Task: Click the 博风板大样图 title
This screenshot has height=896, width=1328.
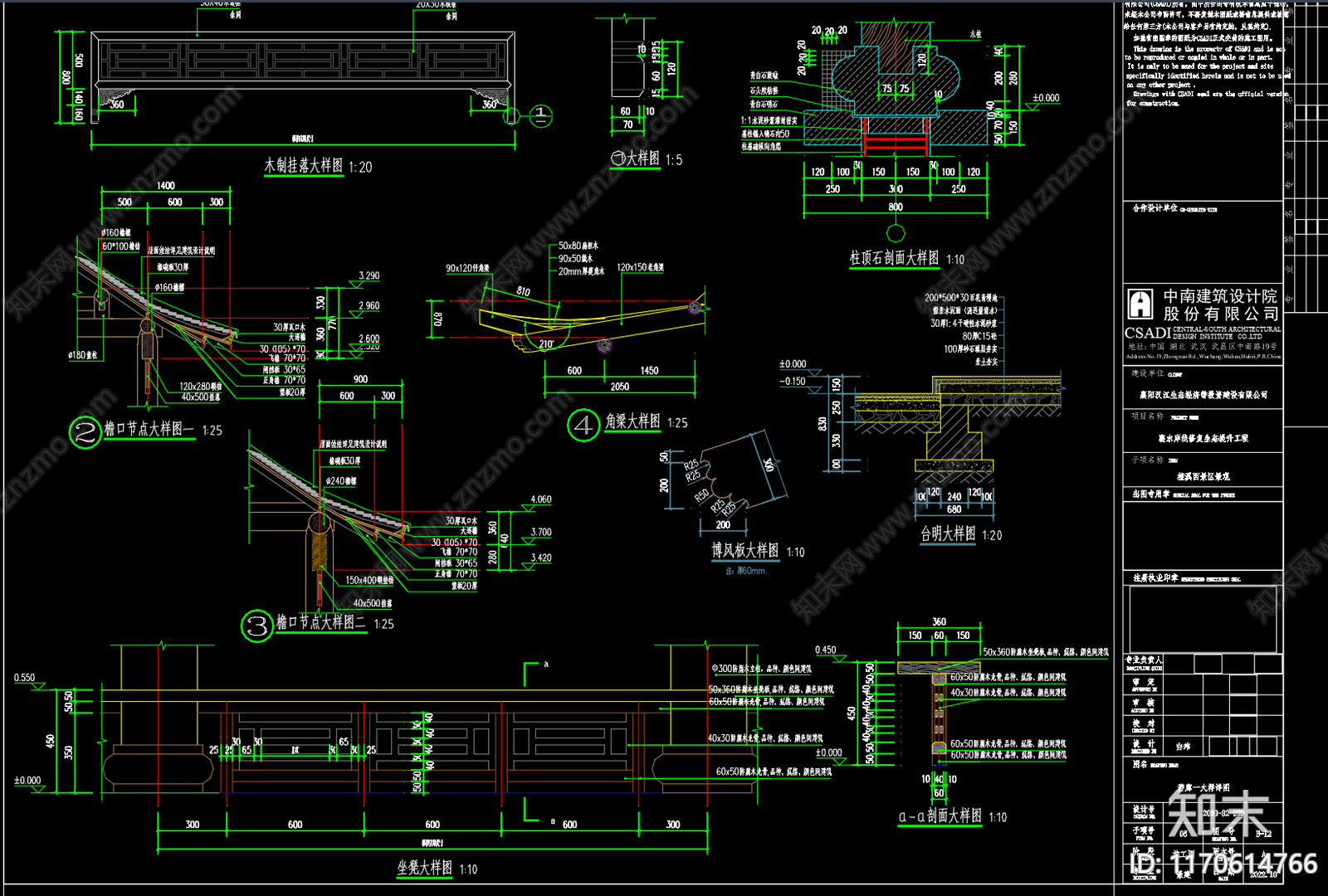Action: tap(745, 551)
